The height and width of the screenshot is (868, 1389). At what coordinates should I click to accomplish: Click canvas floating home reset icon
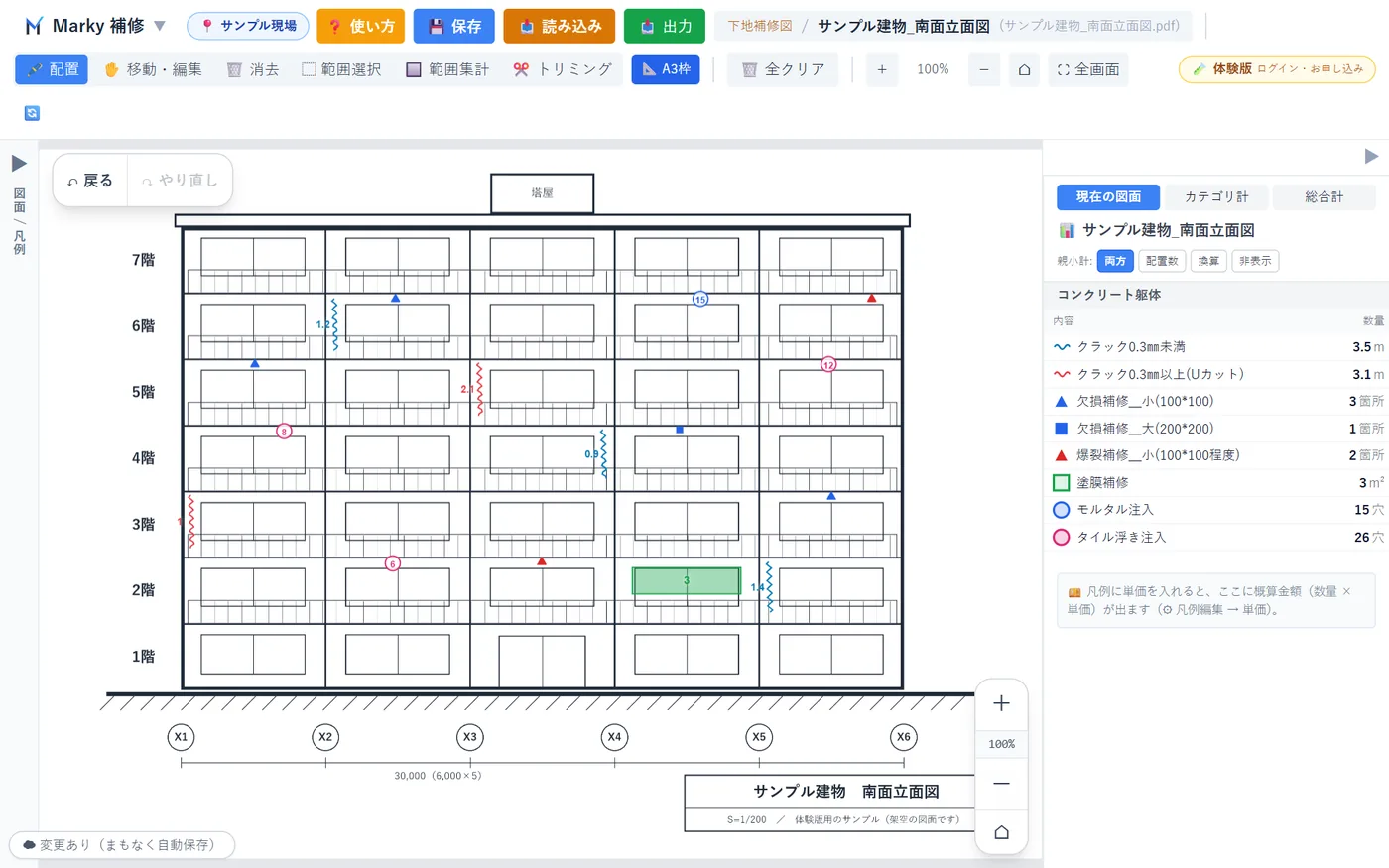click(1001, 832)
